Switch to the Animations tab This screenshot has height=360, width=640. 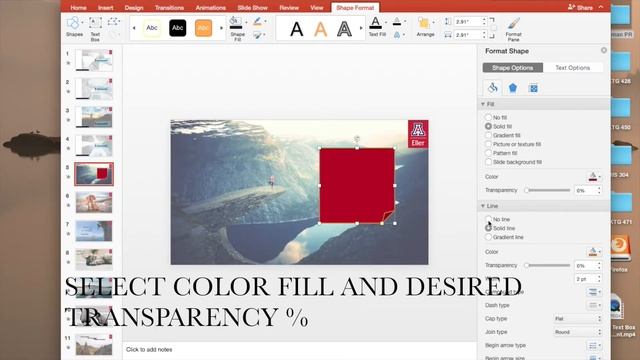tap(211, 8)
